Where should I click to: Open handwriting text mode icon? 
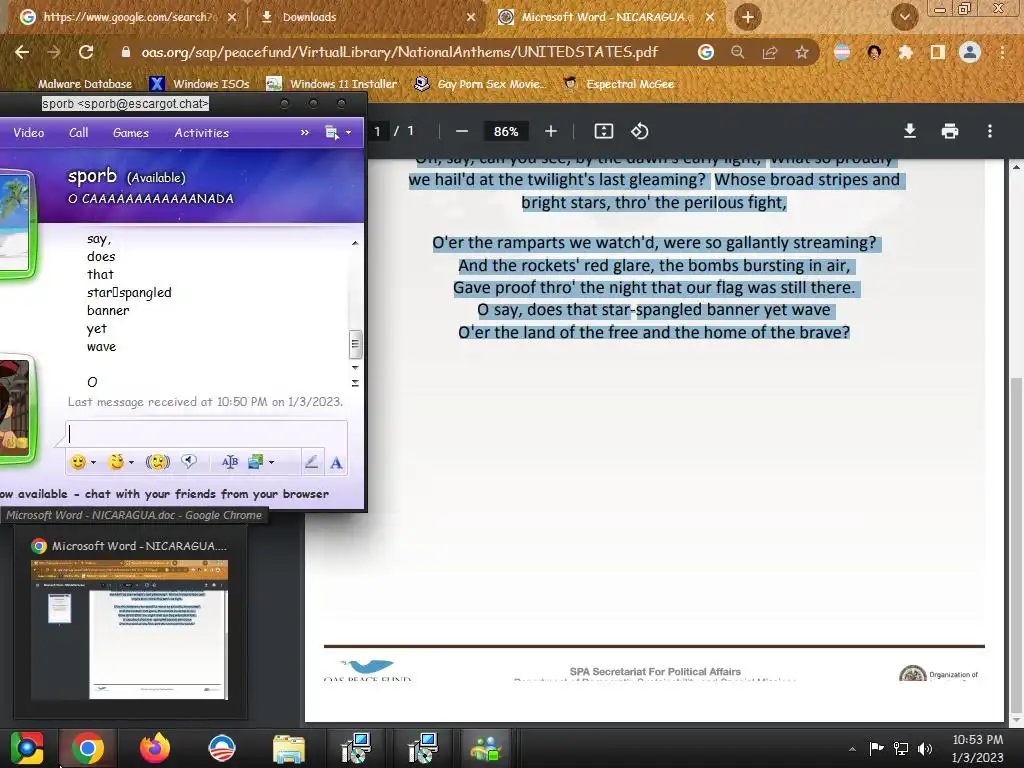click(x=230, y=462)
